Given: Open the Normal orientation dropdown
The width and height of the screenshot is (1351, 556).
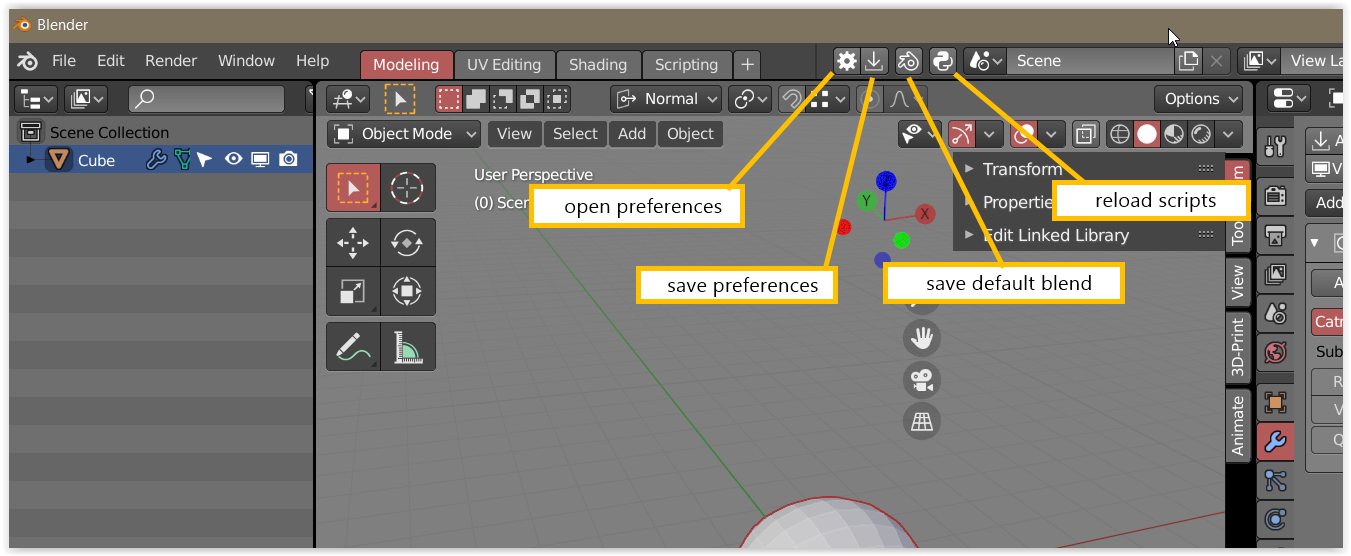Looking at the screenshot, I should (x=667, y=98).
